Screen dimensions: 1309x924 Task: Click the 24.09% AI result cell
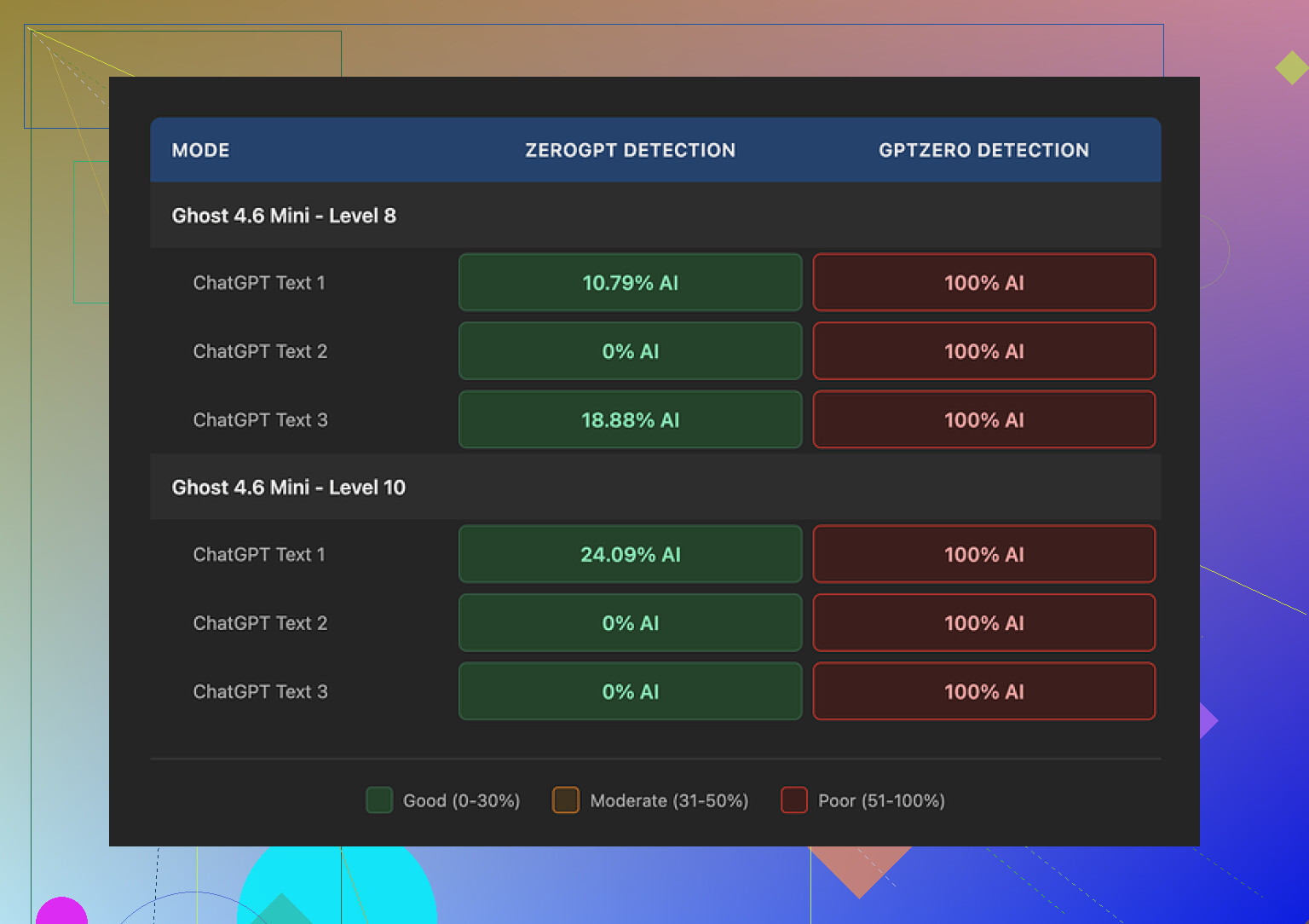[x=630, y=555]
